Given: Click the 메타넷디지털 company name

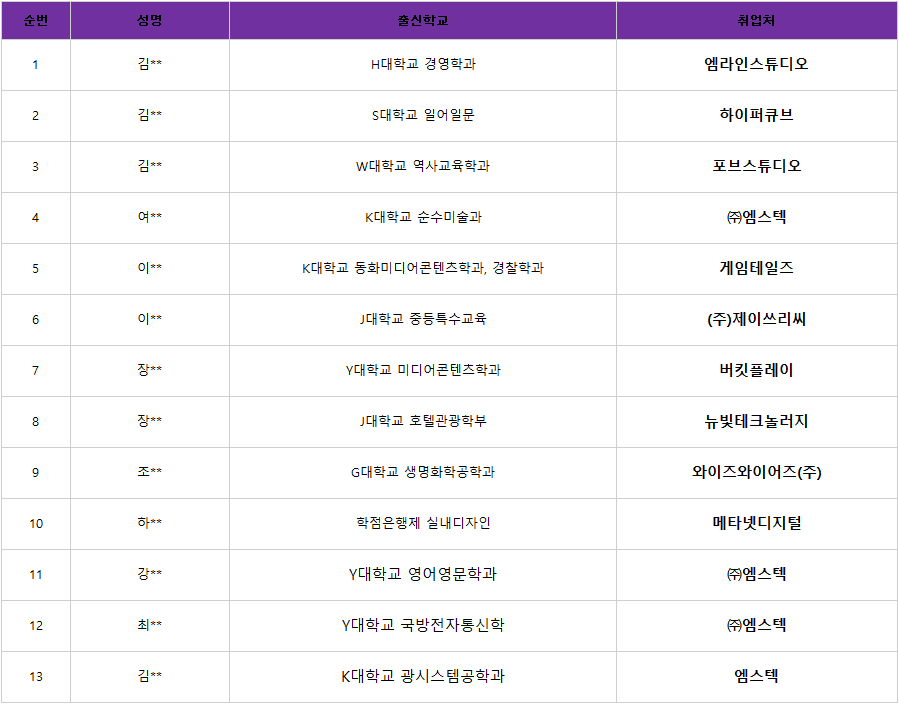Looking at the screenshot, I should tap(756, 523).
